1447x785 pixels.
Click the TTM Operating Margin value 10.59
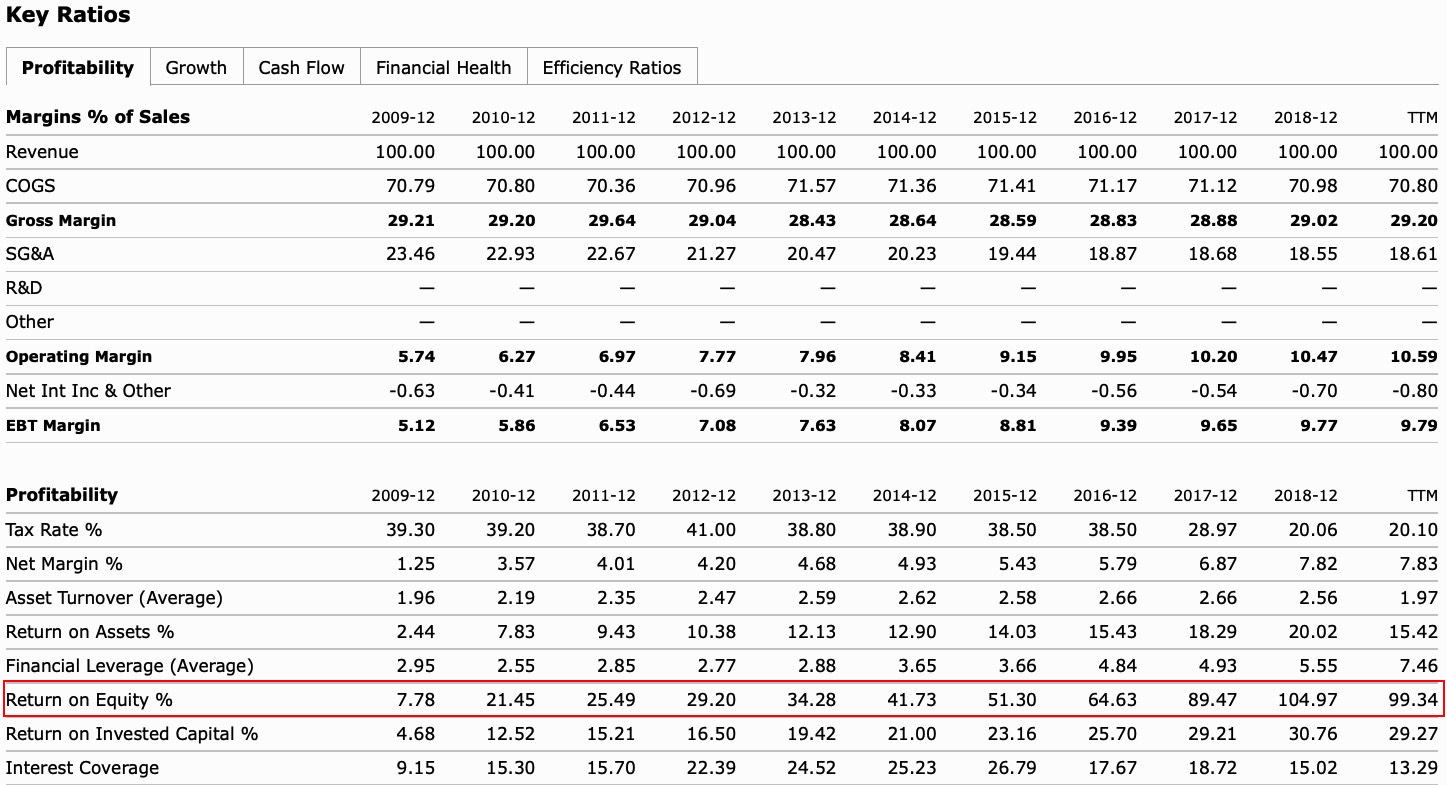[x=1413, y=357]
